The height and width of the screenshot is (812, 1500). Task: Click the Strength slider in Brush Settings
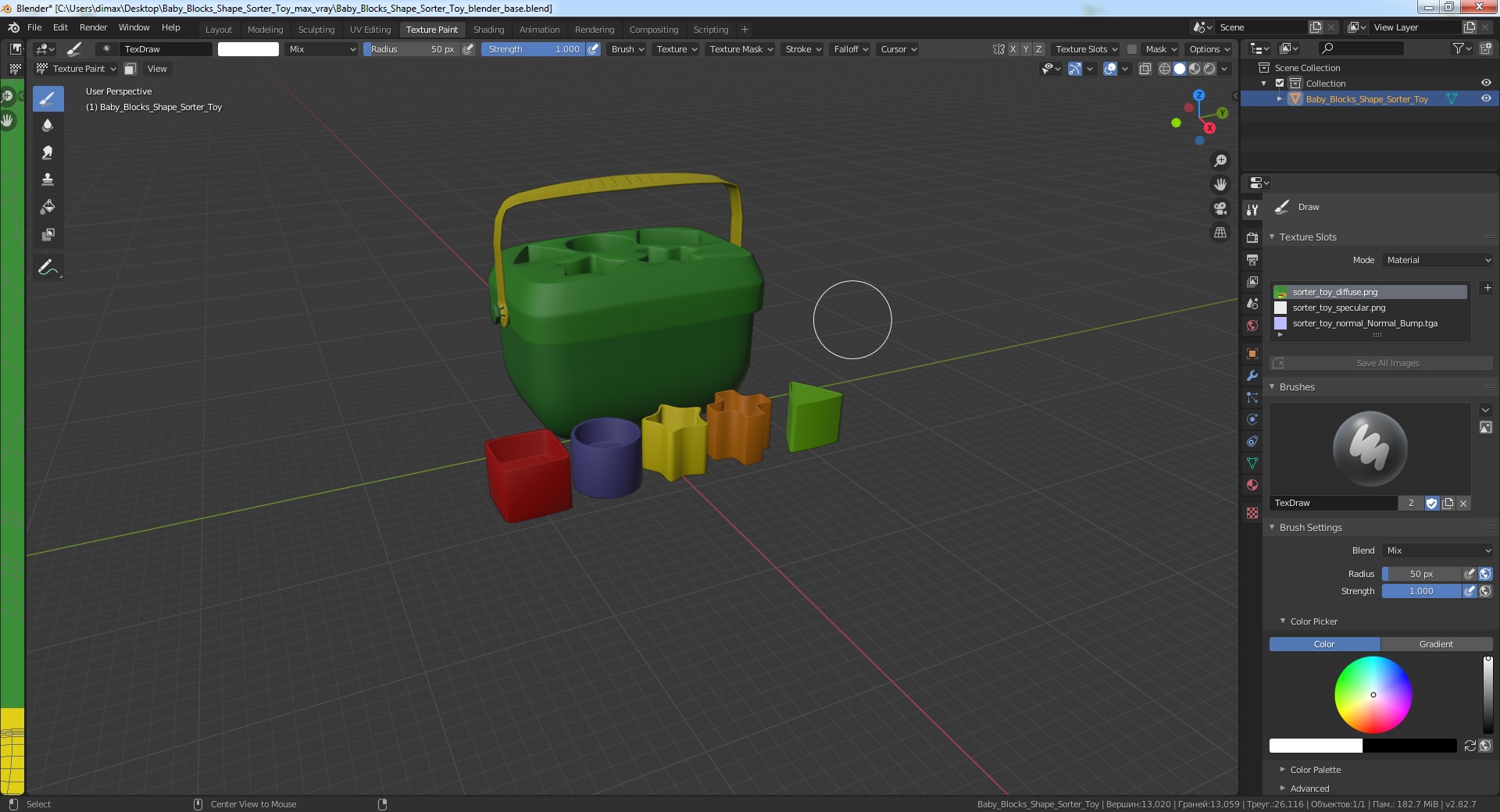point(1421,591)
